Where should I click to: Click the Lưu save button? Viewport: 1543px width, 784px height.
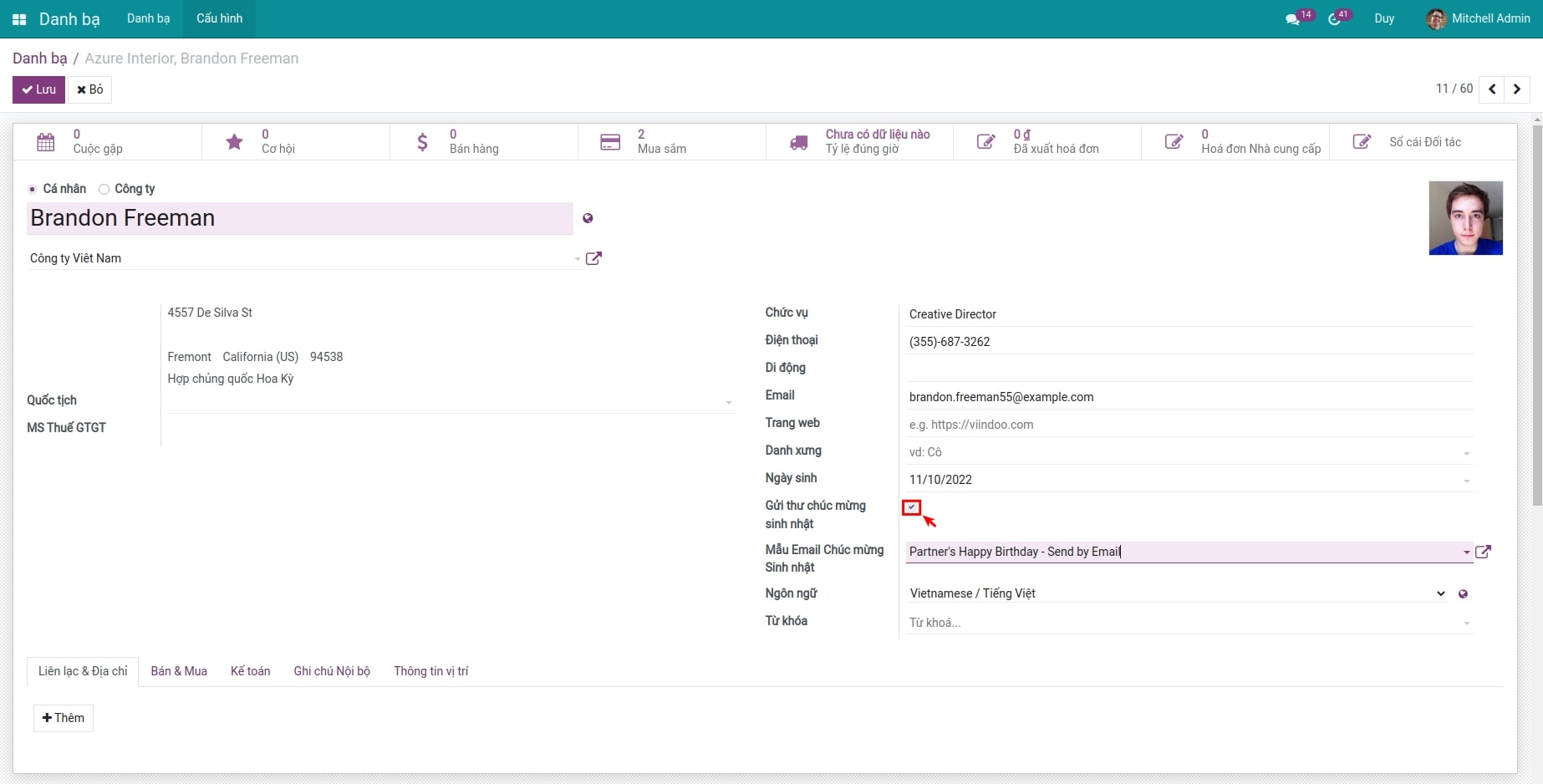coord(38,89)
